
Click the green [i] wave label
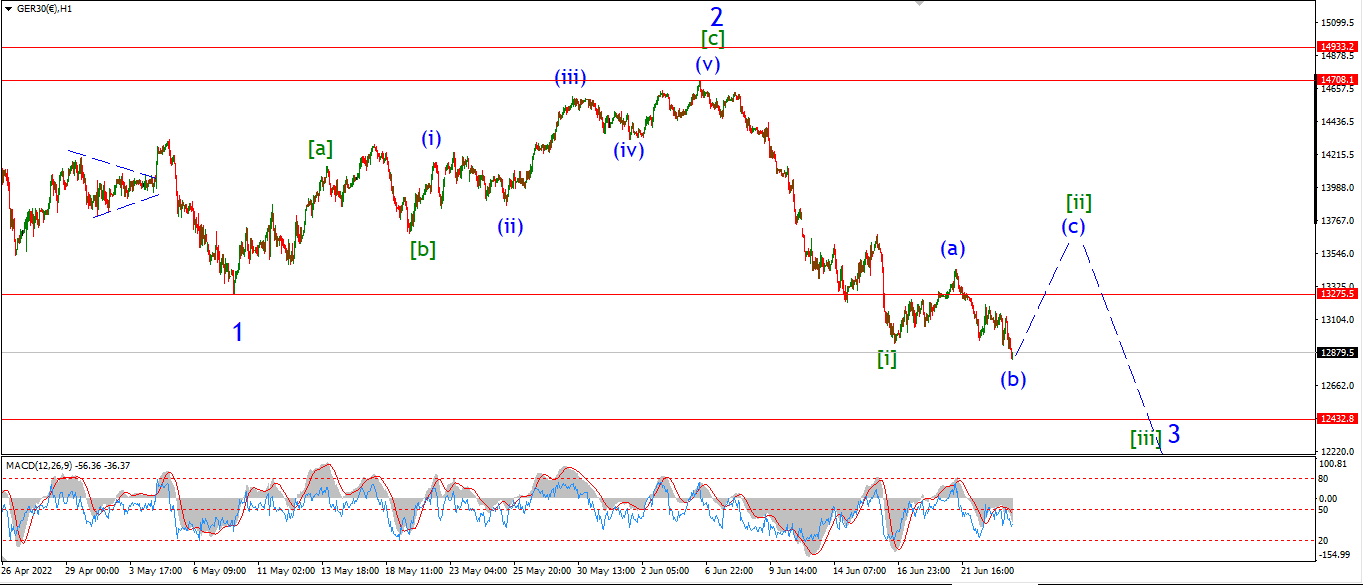click(x=886, y=359)
